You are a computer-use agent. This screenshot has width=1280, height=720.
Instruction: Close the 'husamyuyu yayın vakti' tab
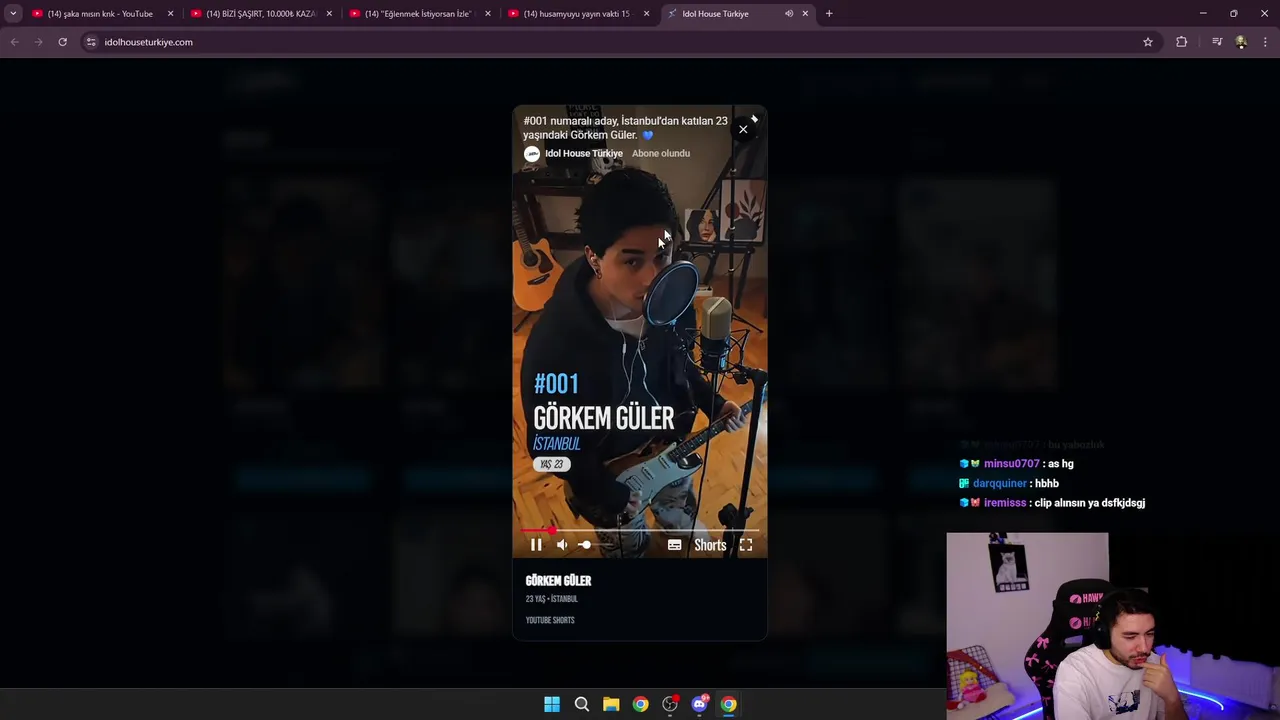click(647, 14)
